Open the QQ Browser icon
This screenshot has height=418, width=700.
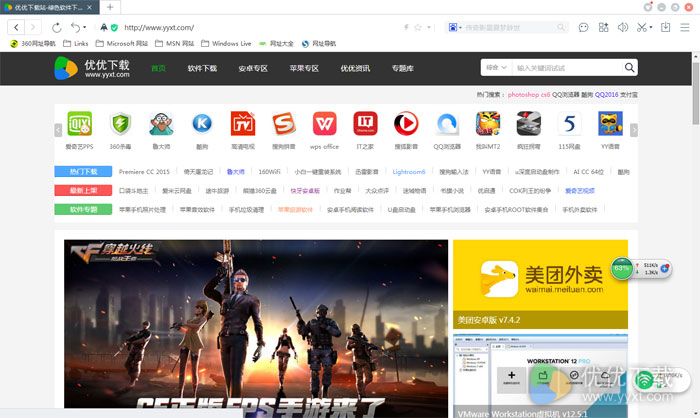point(447,124)
